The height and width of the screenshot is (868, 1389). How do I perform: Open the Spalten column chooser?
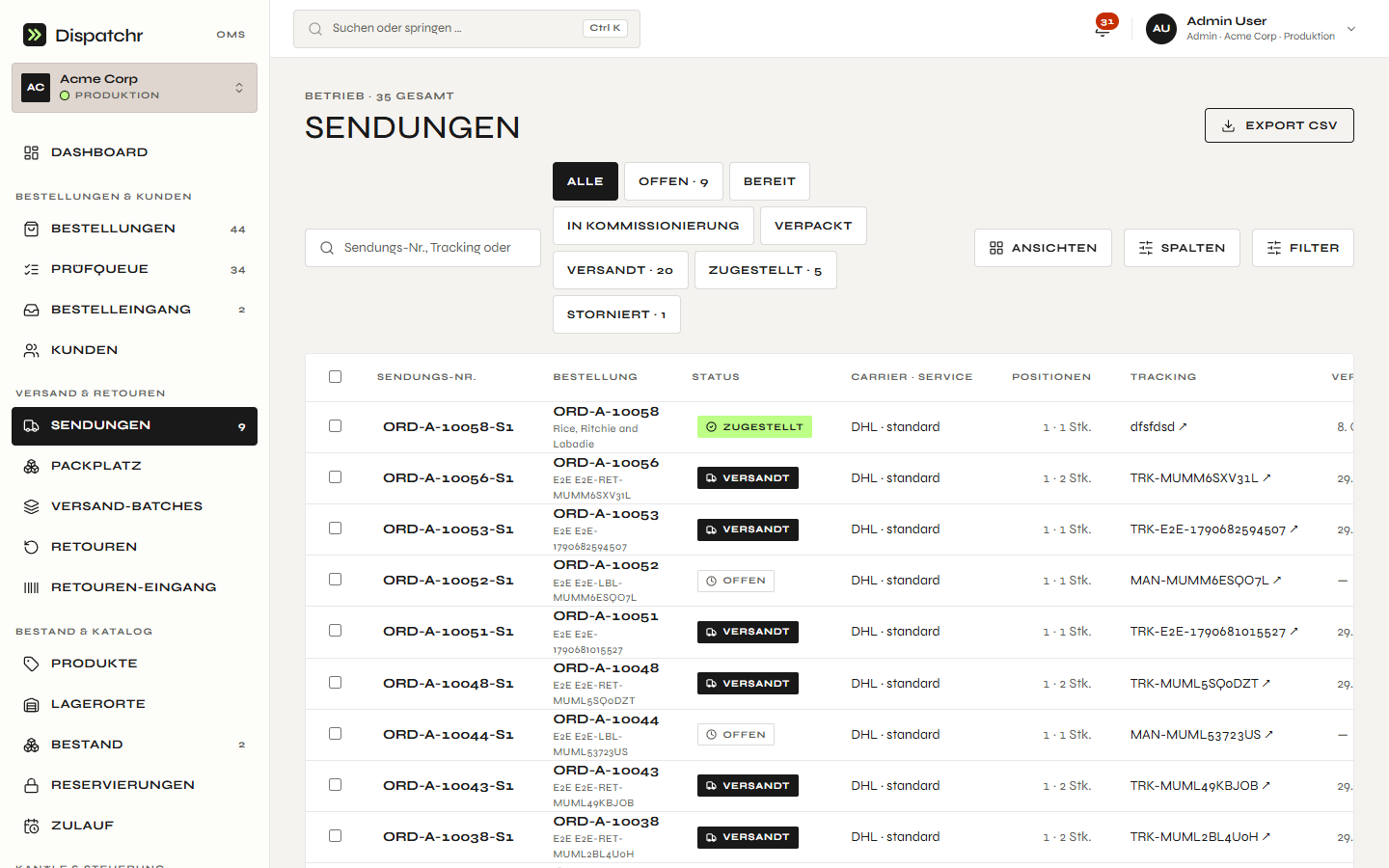(x=1182, y=248)
